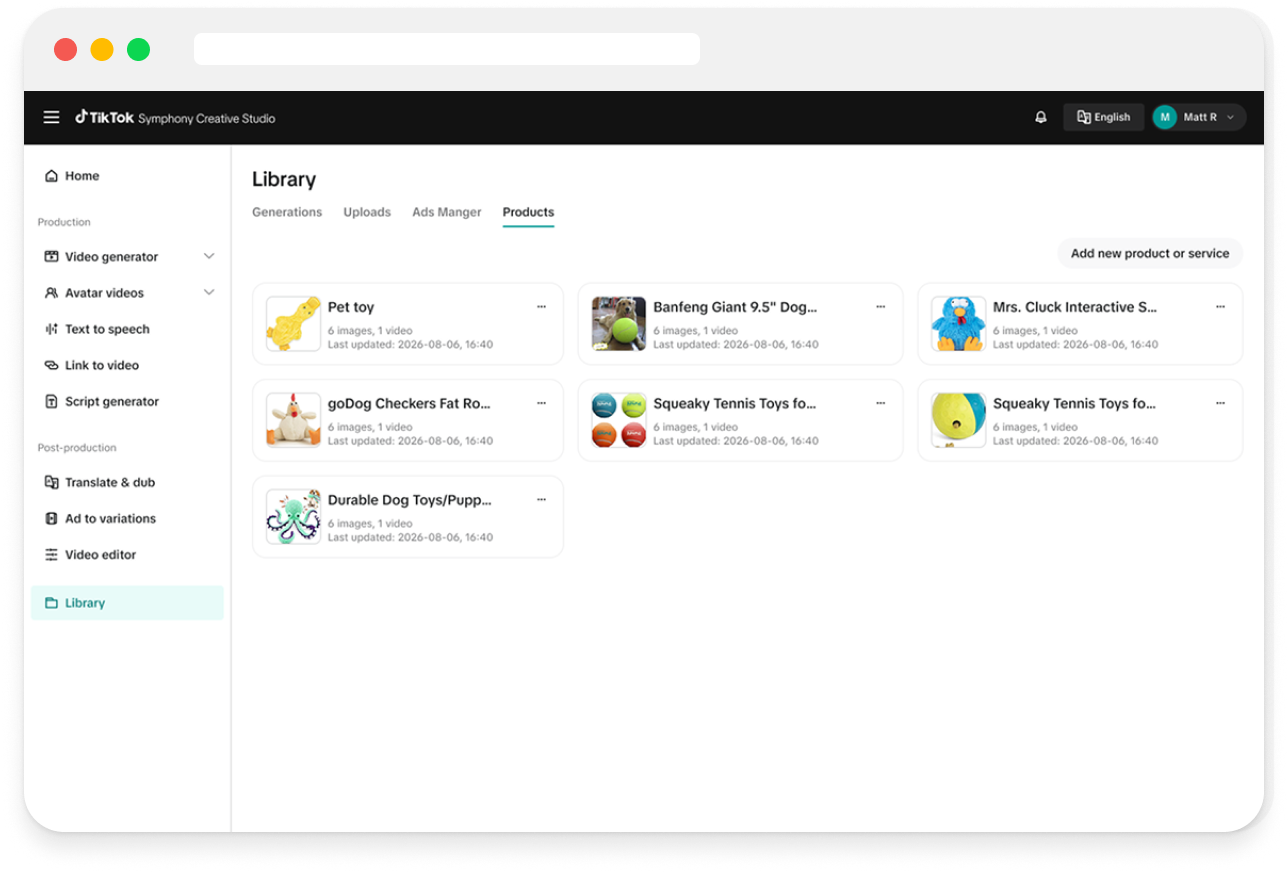Switch to the Uploads tab
Viewport: 1288px width, 872px height.
tap(367, 212)
